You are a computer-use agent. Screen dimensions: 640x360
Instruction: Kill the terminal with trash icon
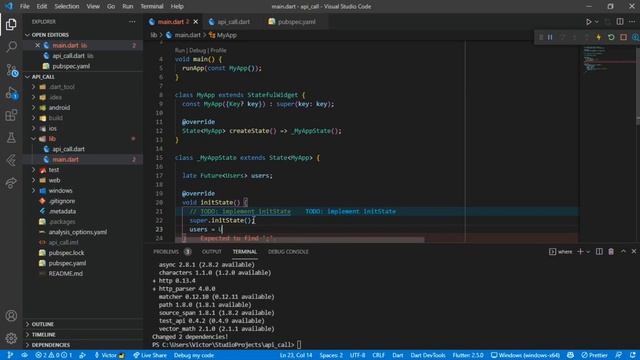point(611,251)
